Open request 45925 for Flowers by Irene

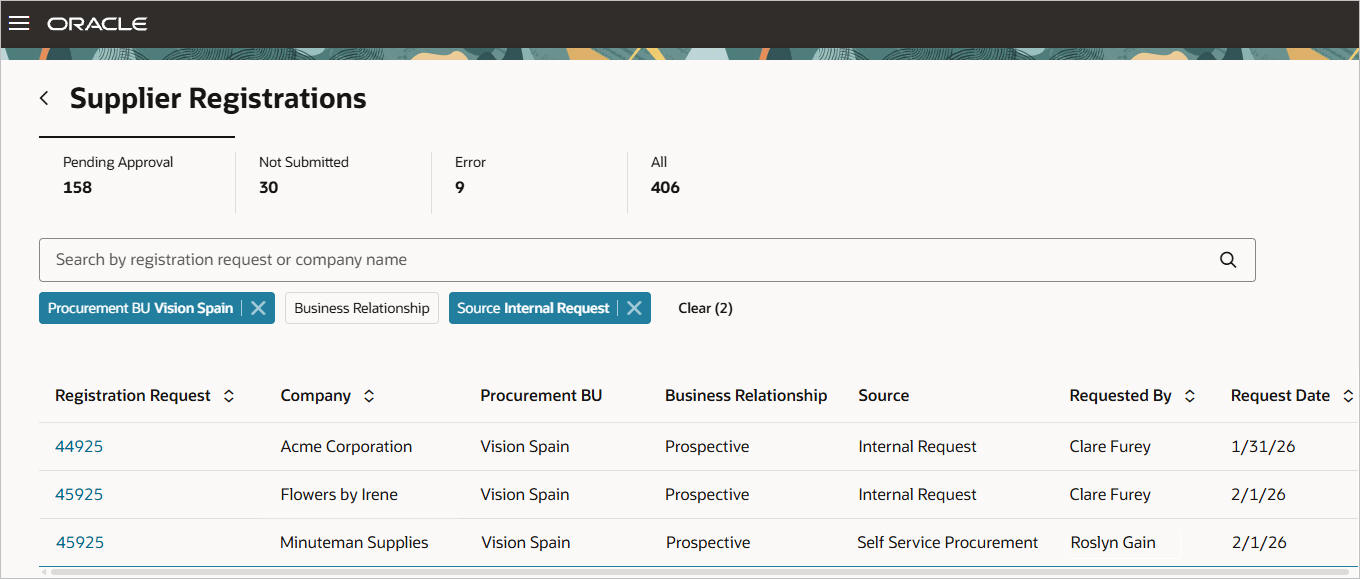79,495
